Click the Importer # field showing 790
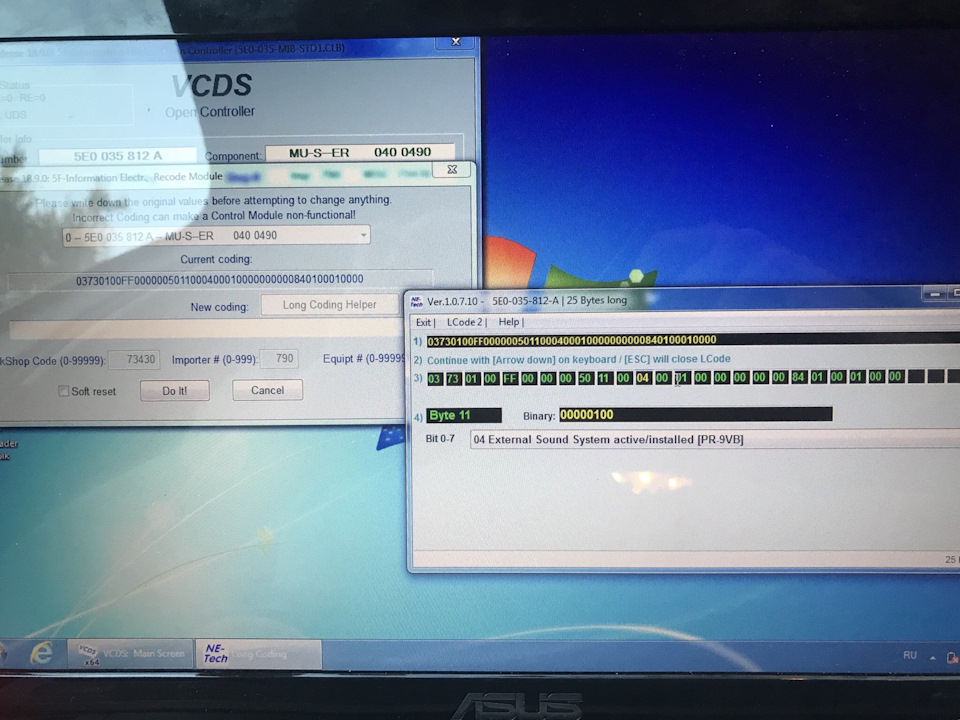Image resolution: width=960 pixels, height=720 pixels. (279, 358)
